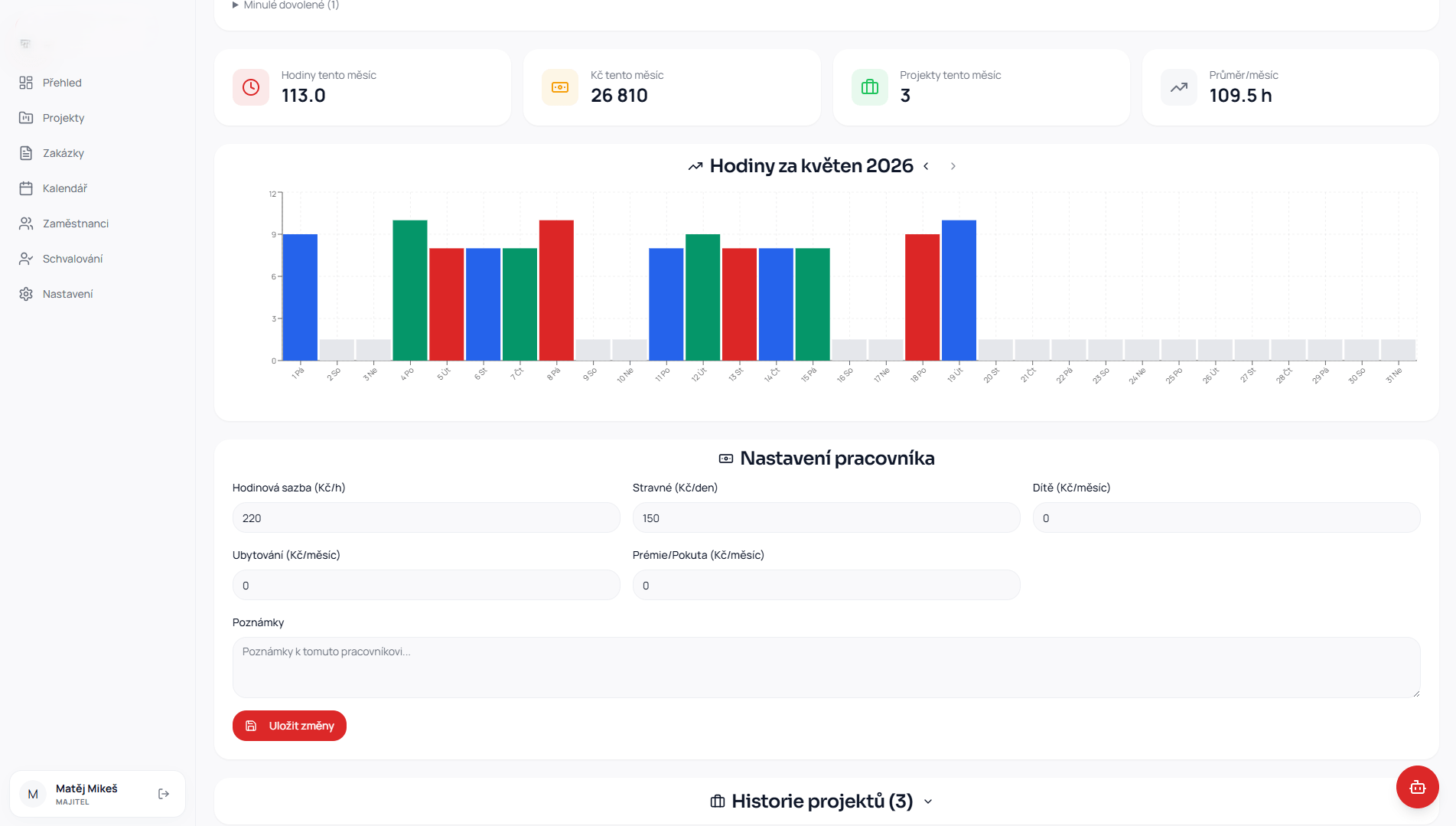Click the green bar for 15 Pá
This screenshot has width=1456, height=826.
[813, 304]
